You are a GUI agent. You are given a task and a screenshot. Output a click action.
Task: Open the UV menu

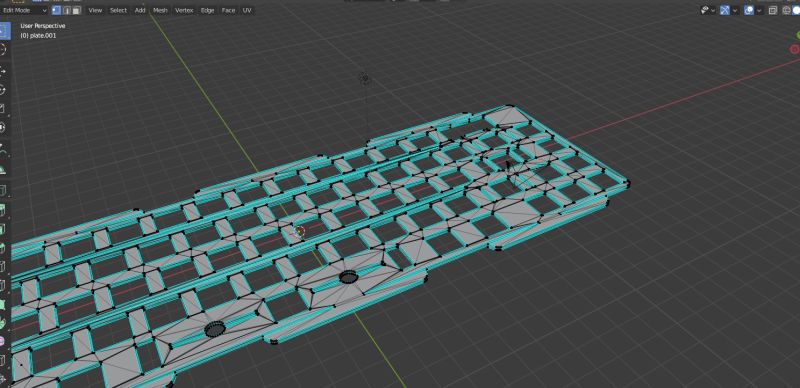pyautogui.click(x=247, y=10)
